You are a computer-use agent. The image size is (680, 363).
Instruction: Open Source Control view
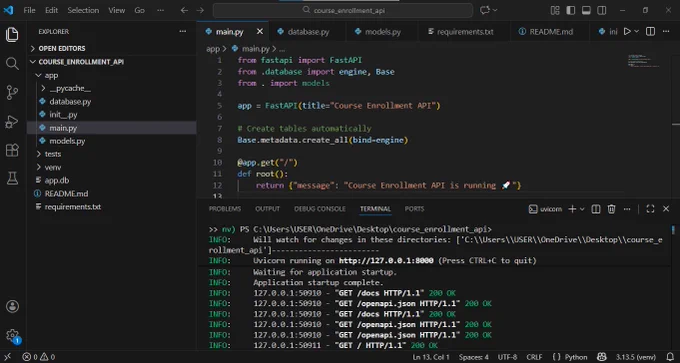12,93
